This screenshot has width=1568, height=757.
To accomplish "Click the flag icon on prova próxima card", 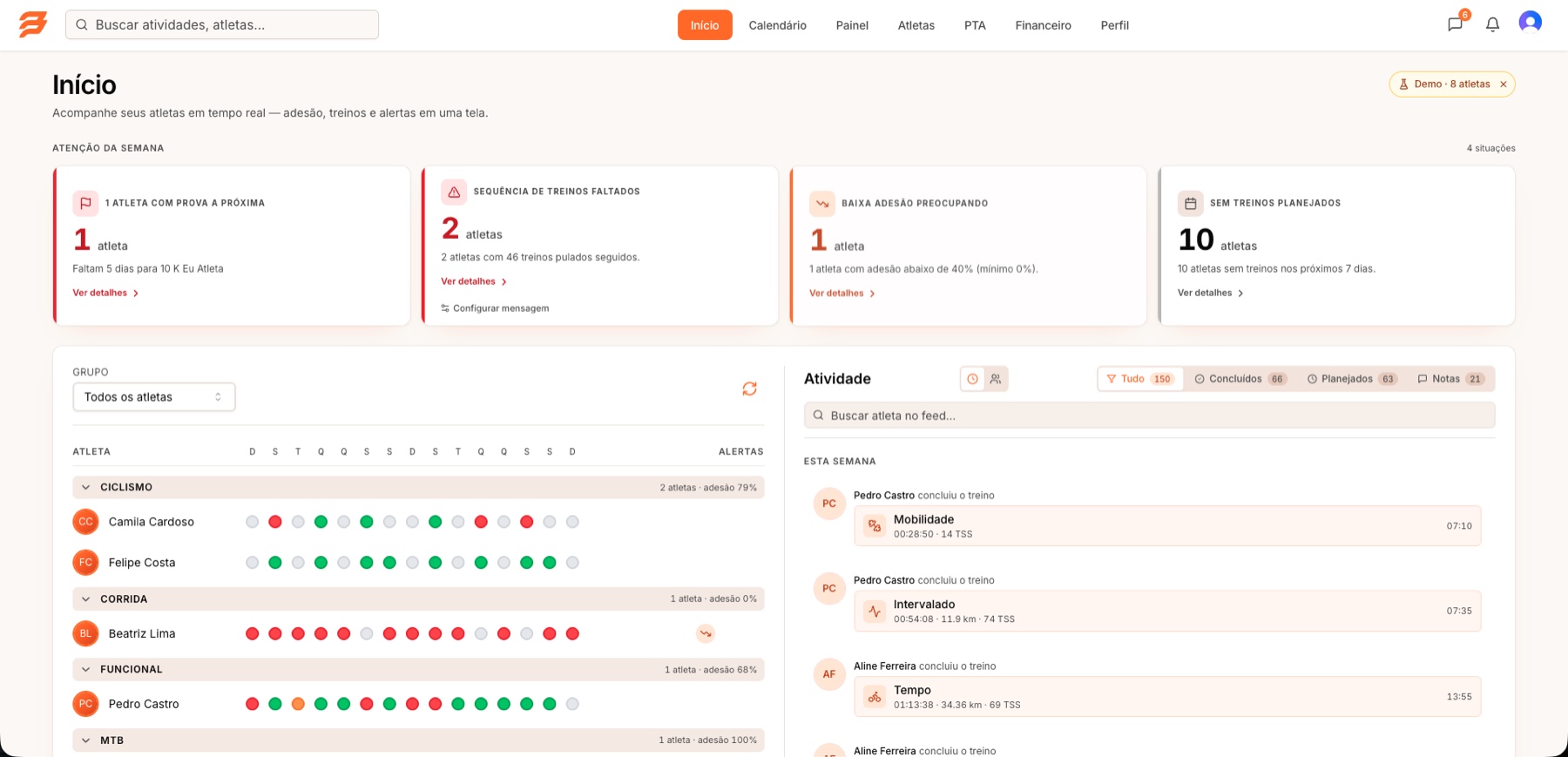I will (x=85, y=203).
